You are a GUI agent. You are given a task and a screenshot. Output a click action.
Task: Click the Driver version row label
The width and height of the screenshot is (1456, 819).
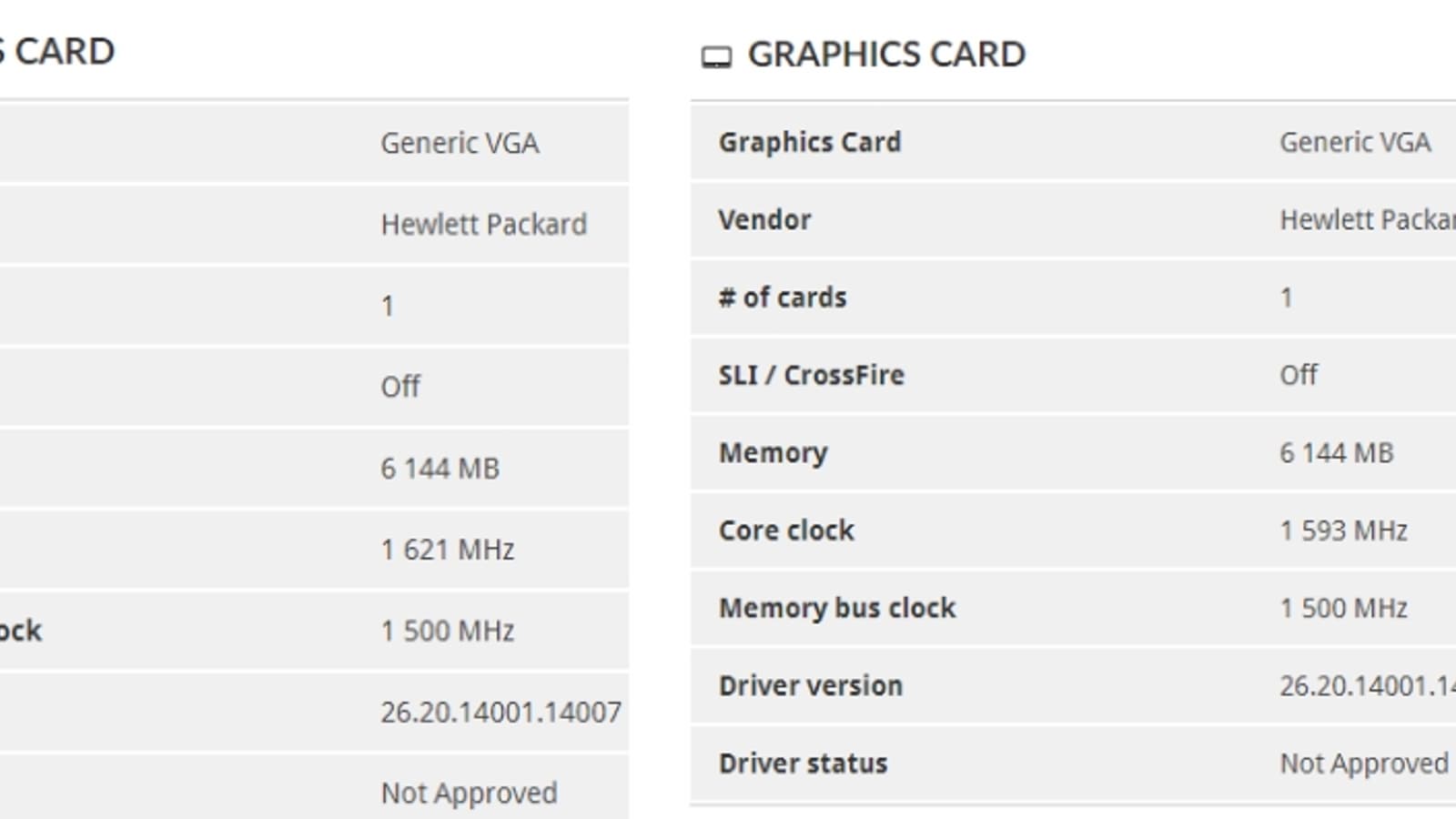click(x=810, y=685)
